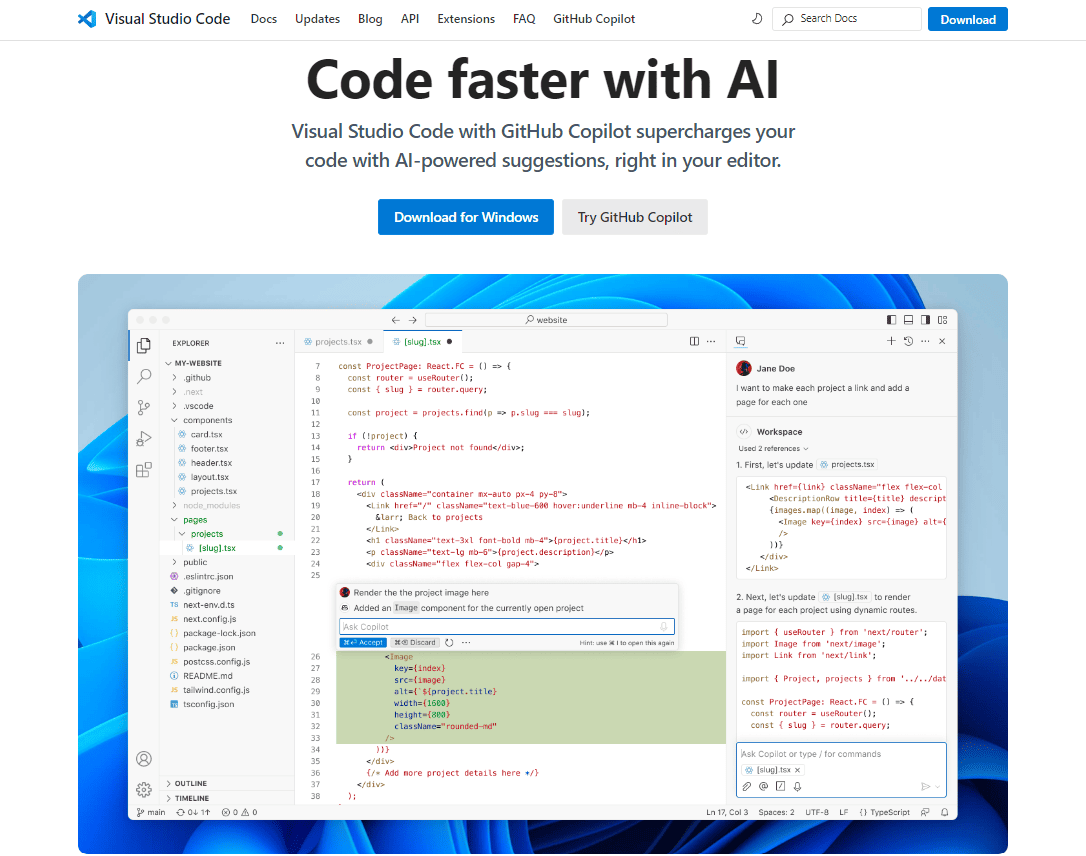Click the editor more actions ellipsis
Screen dimensions: 1086x856
point(711,341)
